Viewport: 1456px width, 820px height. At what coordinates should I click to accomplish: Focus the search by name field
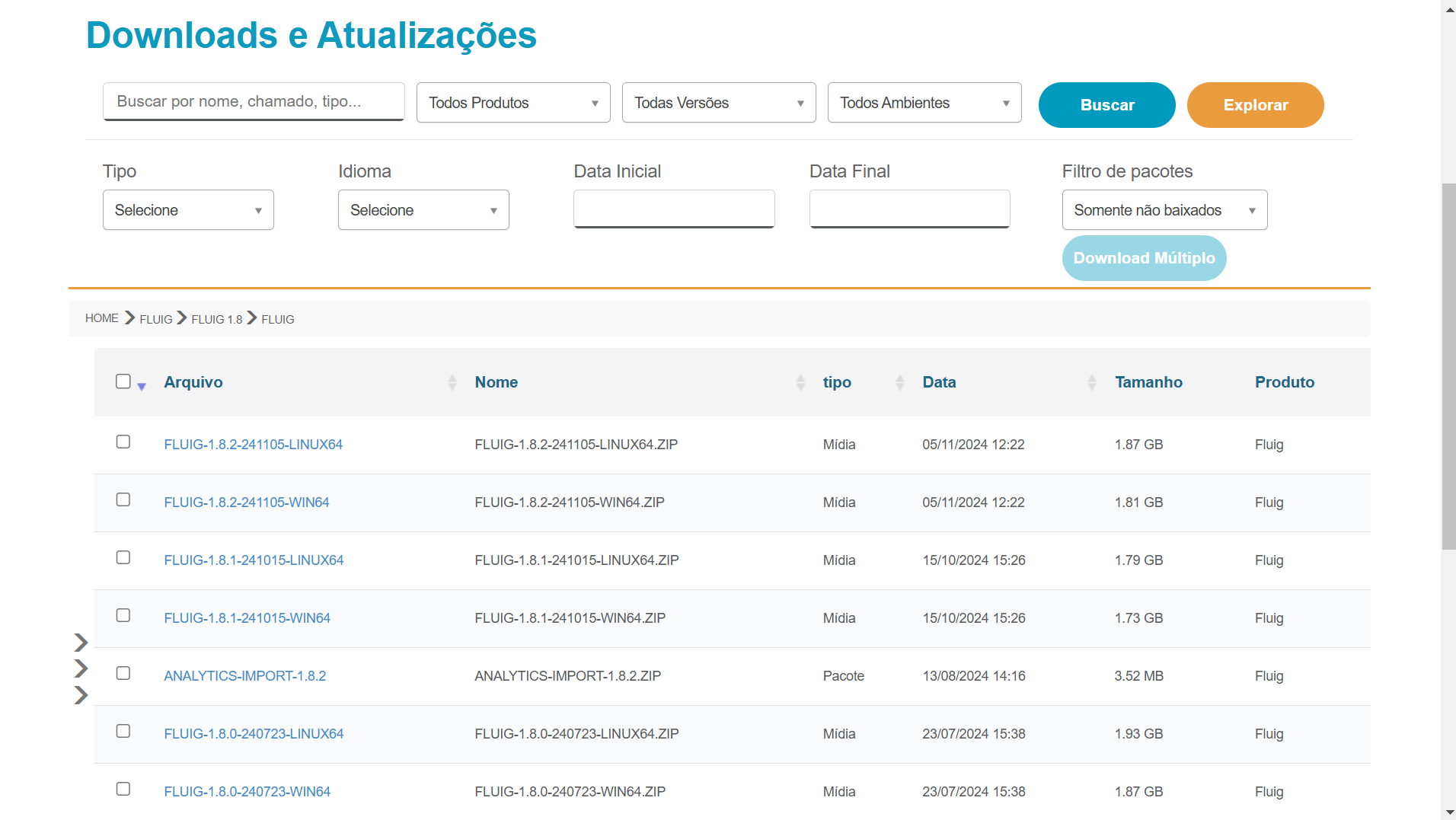254,101
